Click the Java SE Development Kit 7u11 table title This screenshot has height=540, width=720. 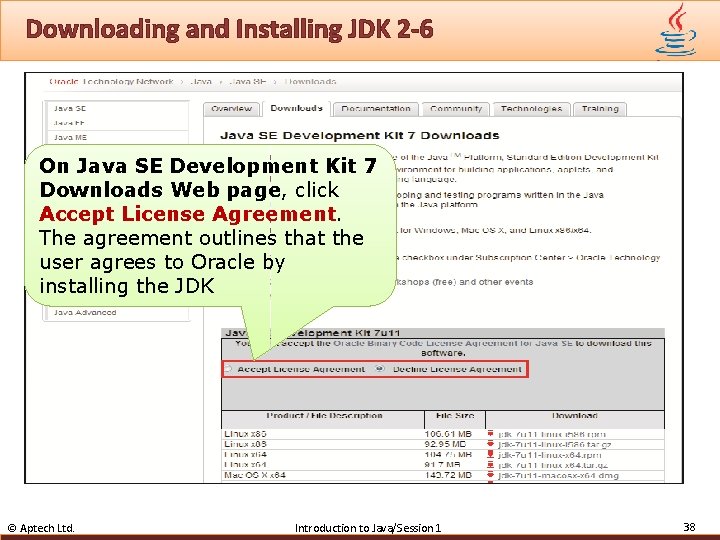pos(313,333)
